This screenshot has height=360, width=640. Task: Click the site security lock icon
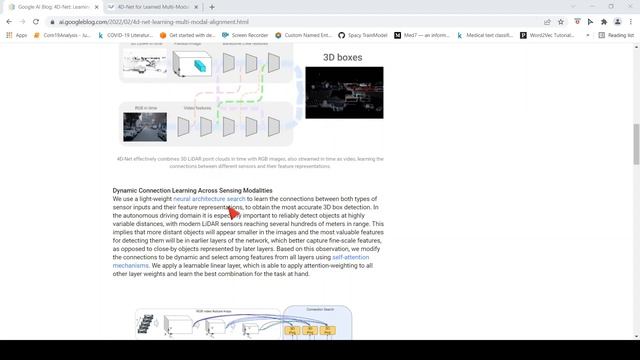point(52,22)
